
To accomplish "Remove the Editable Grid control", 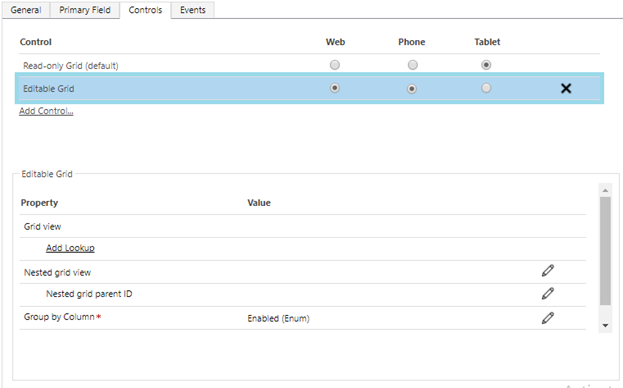I will point(566,88).
